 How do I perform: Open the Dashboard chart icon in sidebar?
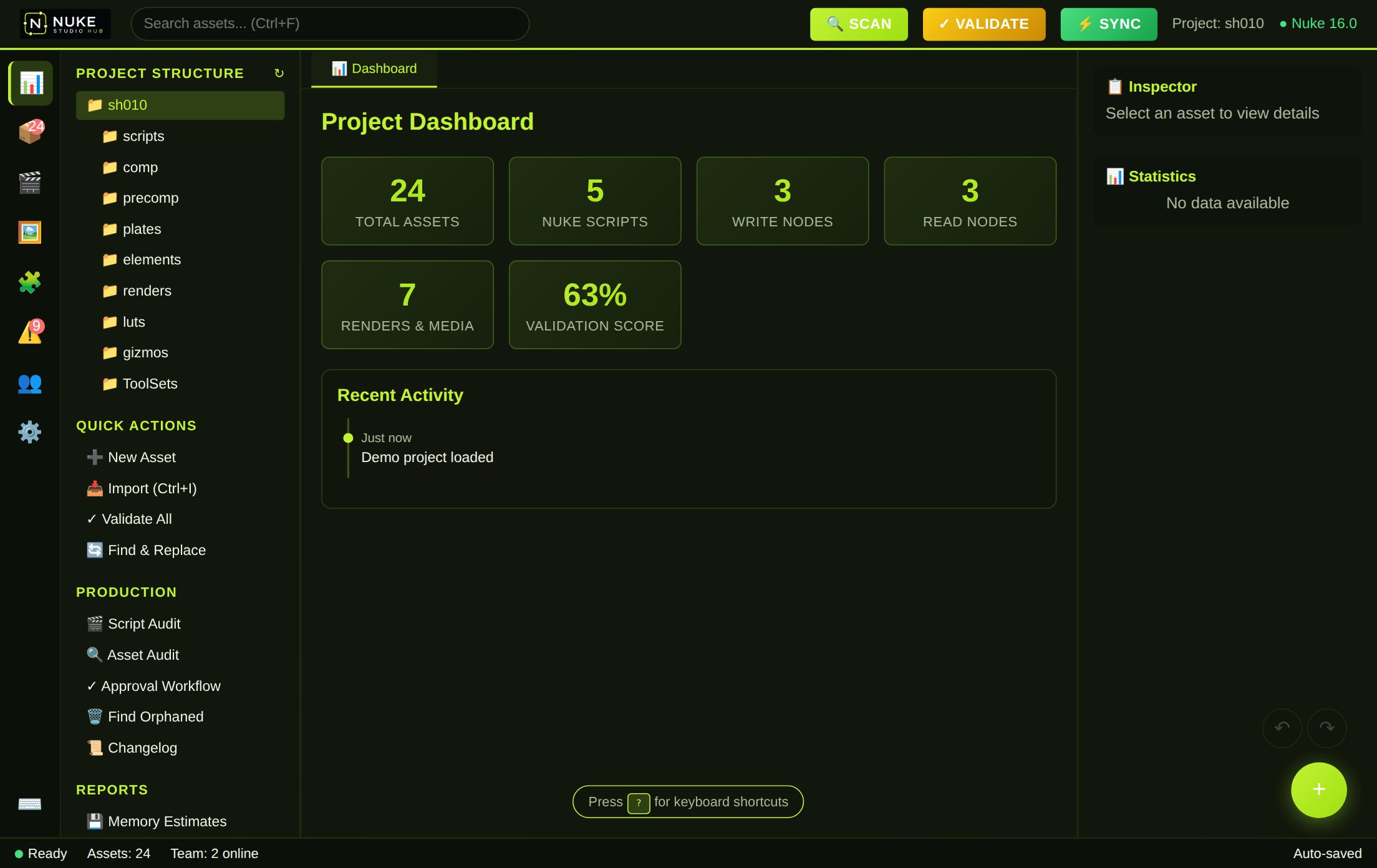click(31, 83)
